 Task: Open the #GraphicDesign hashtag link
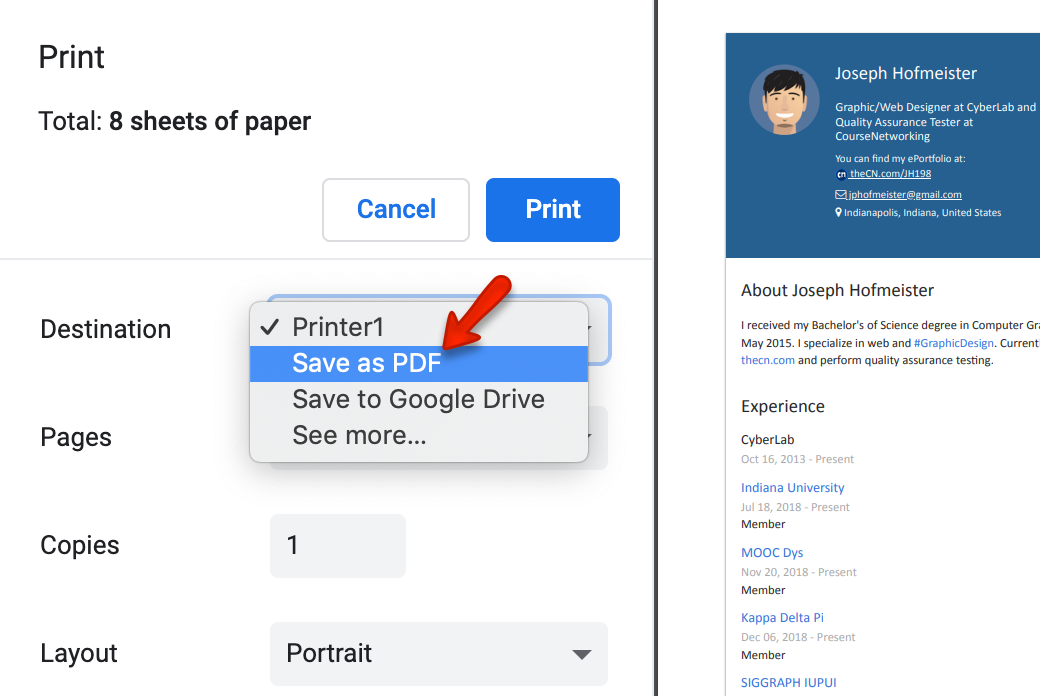point(953,342)
